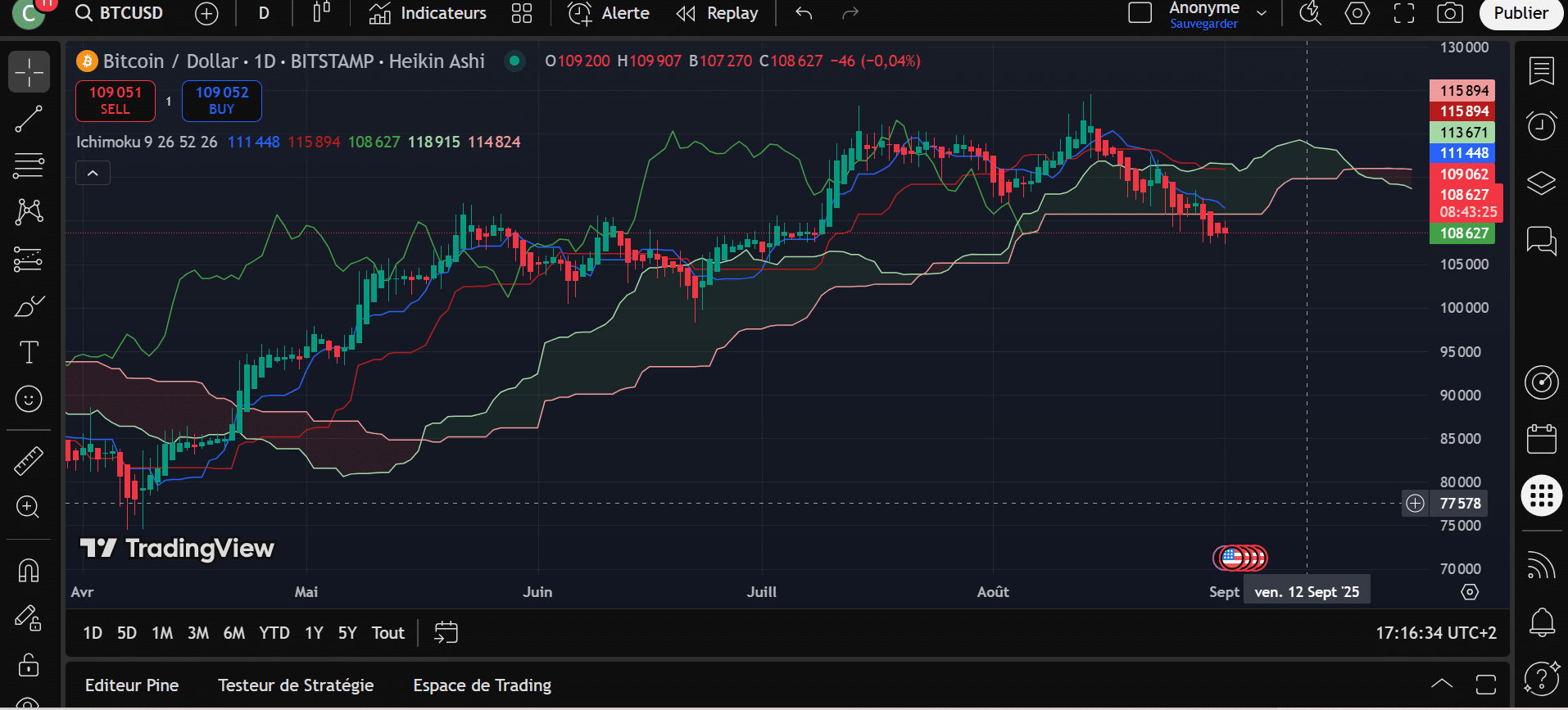Switch to the Testeur de Stratégie tab
The height and width of the screenshot is (710, 1568).
[x=296, y=685]
